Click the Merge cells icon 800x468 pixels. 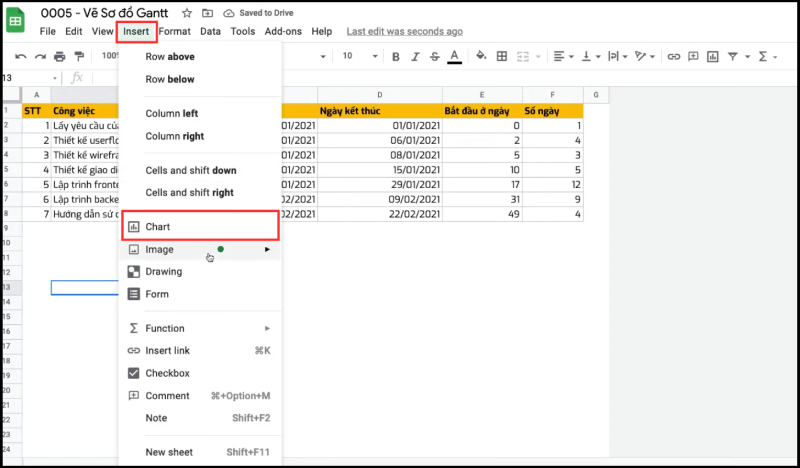(x=523, y=56)
